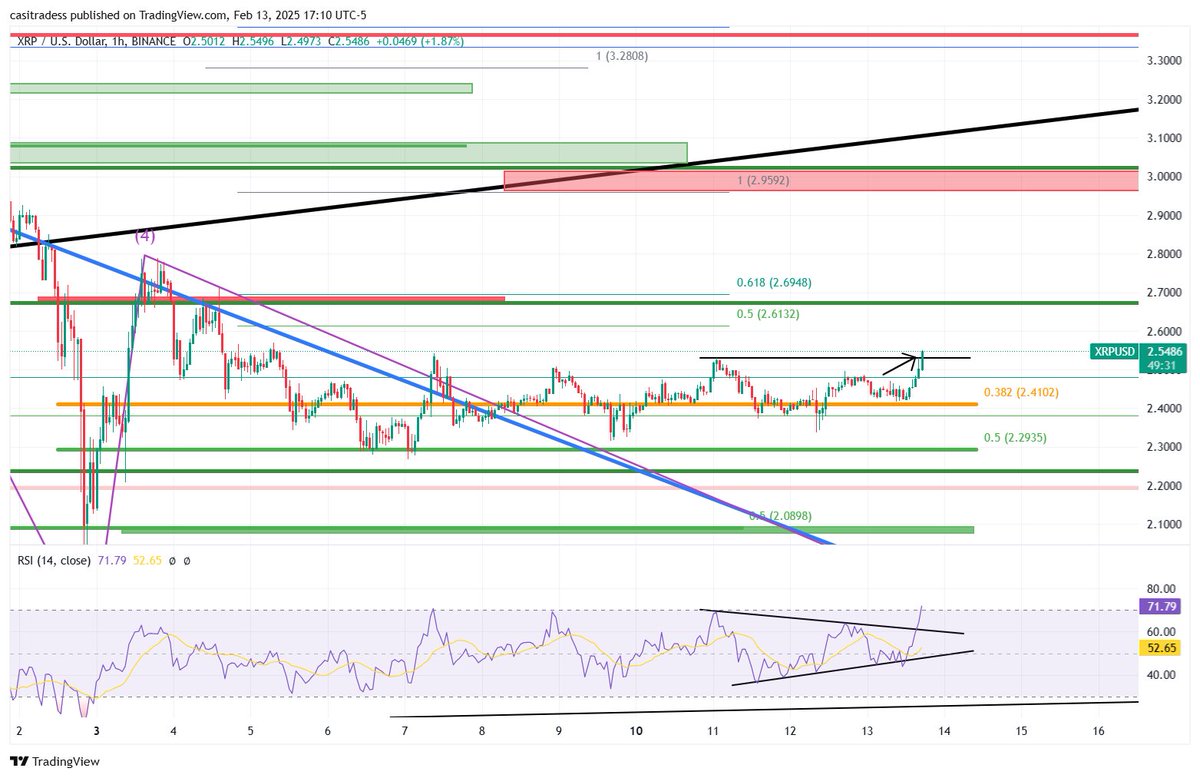
Task: Click the purple (4) wave label
Action: coord(146,237)
